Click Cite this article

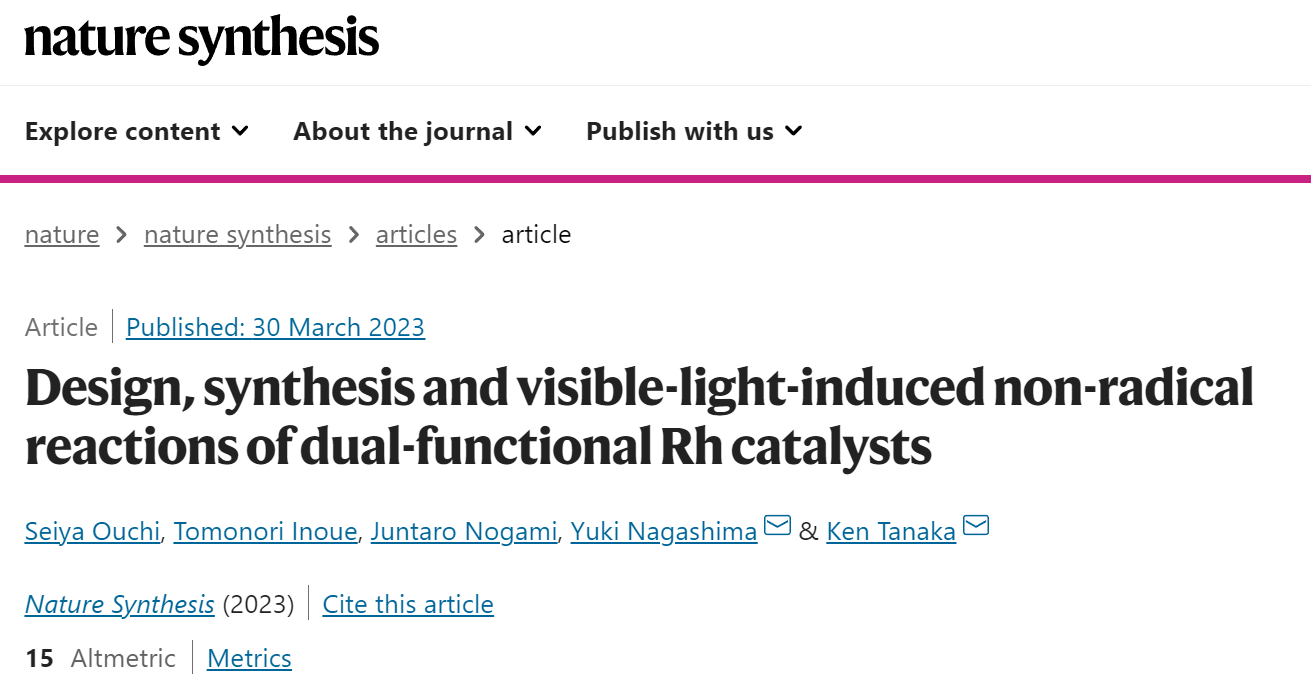pos(408,604)
